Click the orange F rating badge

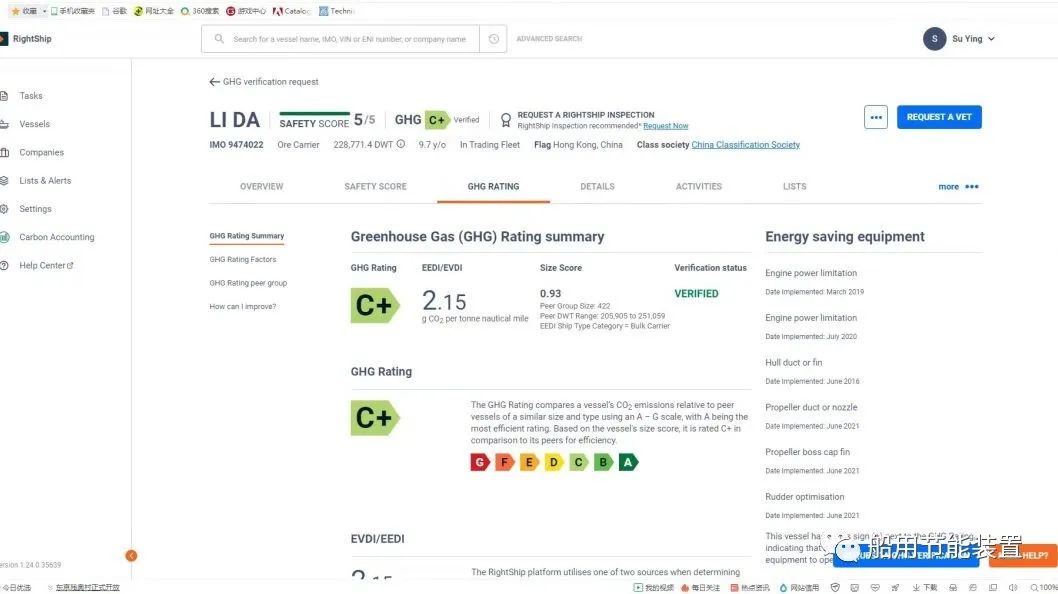point(505,462)
